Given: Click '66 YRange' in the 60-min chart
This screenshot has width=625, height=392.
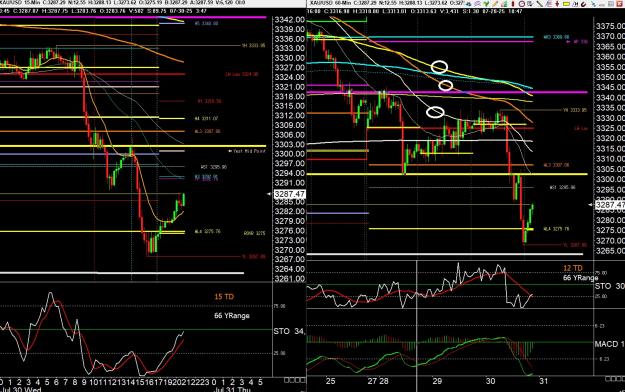Looking at the screenshot, I should [x=580, y=278].
